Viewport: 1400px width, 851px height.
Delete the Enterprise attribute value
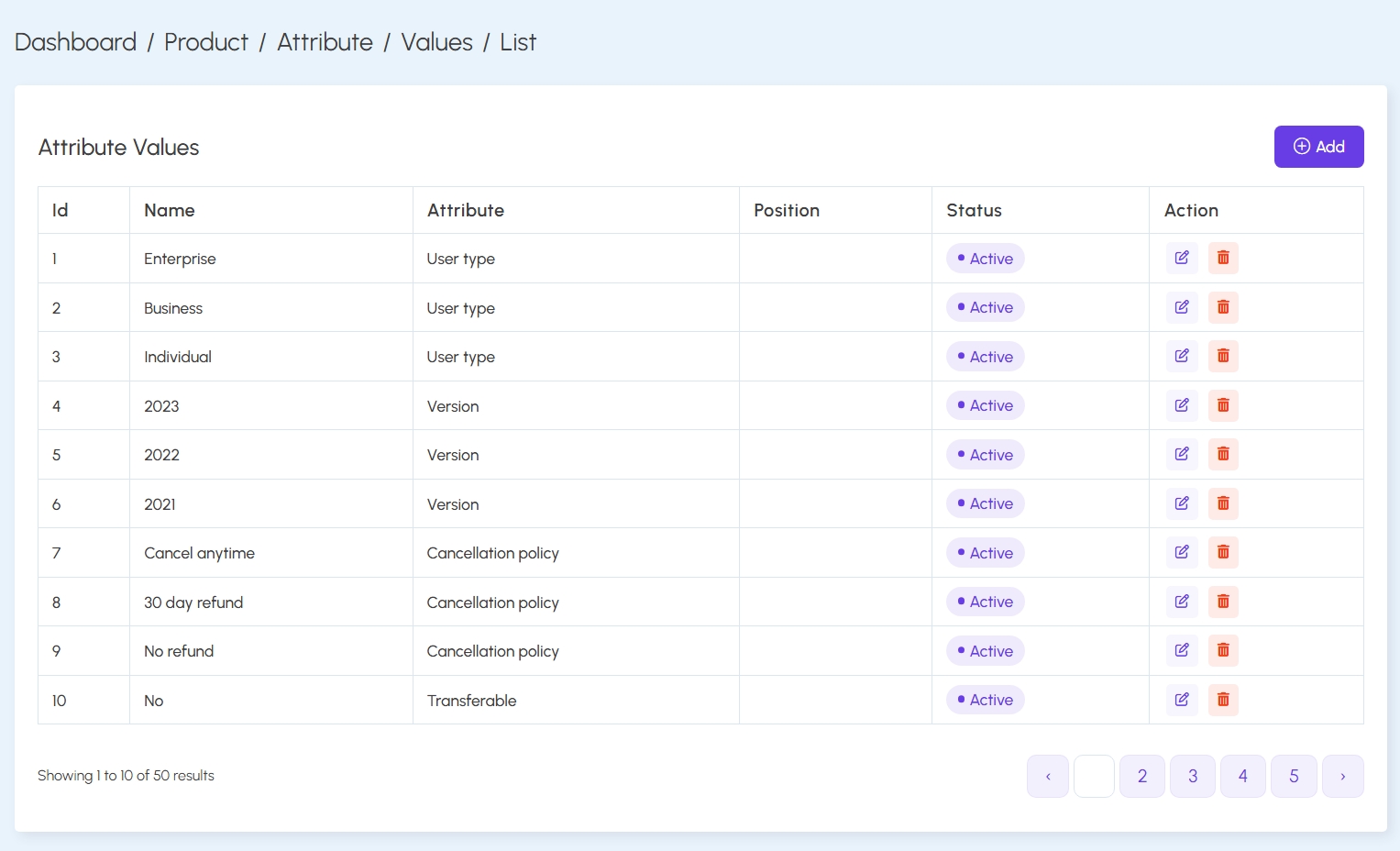1223,258
